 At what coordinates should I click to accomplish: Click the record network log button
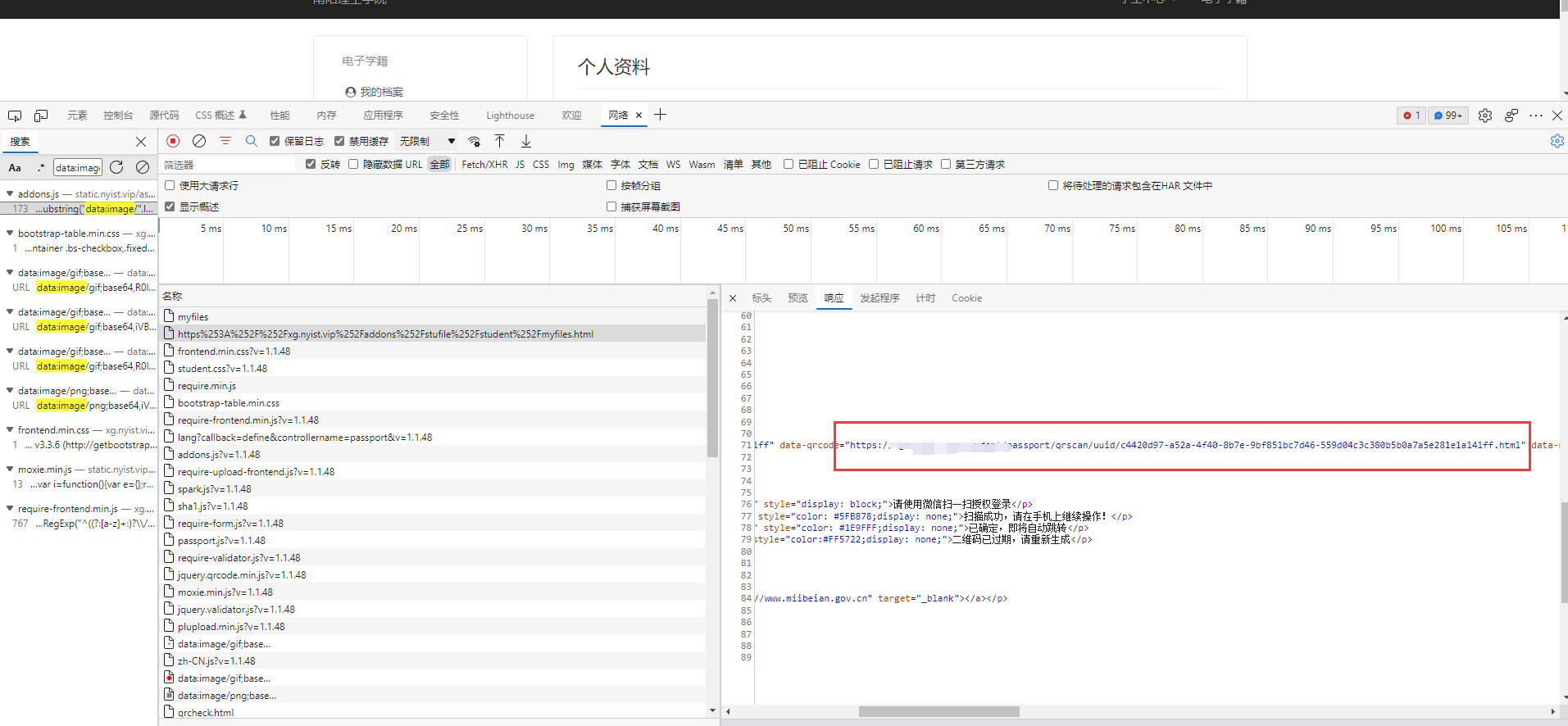173,141
